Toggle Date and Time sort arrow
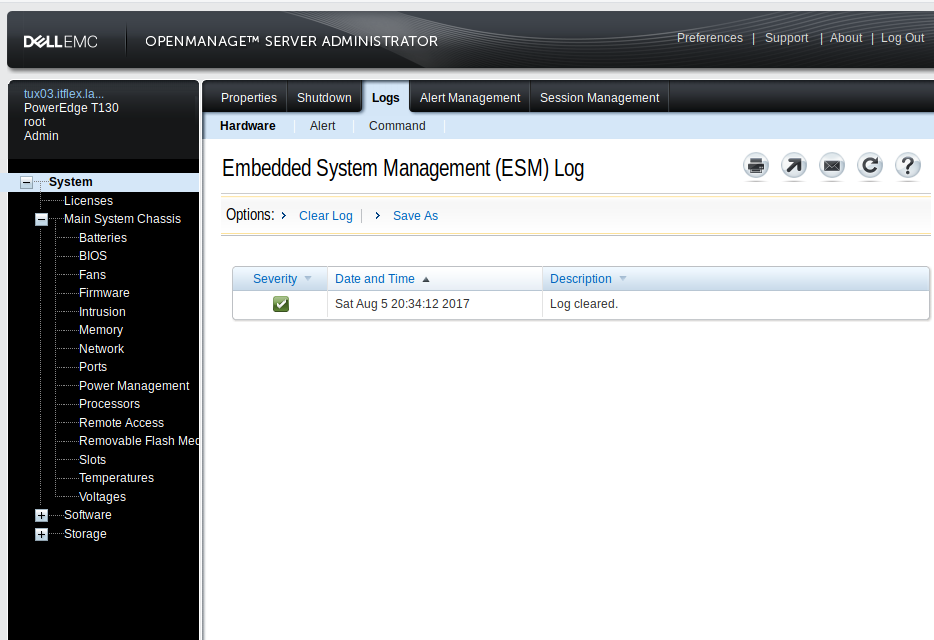The image size is (934, 640). [426, 279]
